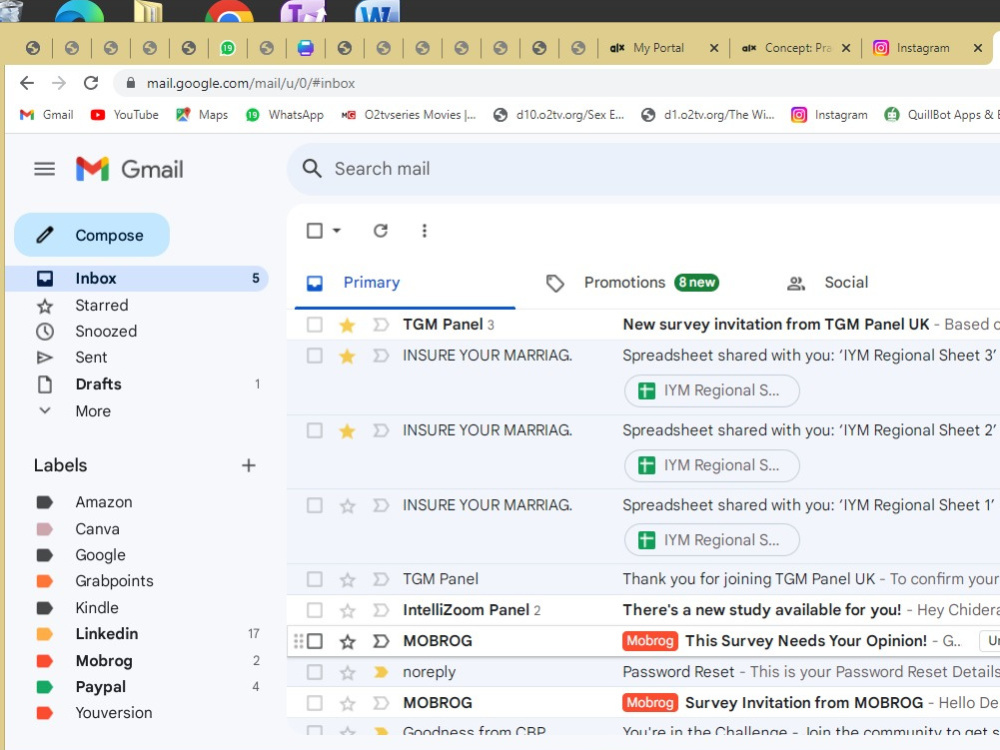Unstar the IYM Regional Sheet 2 email
This screenshot has height=750, width=1000.
click(x=347, y=431)
